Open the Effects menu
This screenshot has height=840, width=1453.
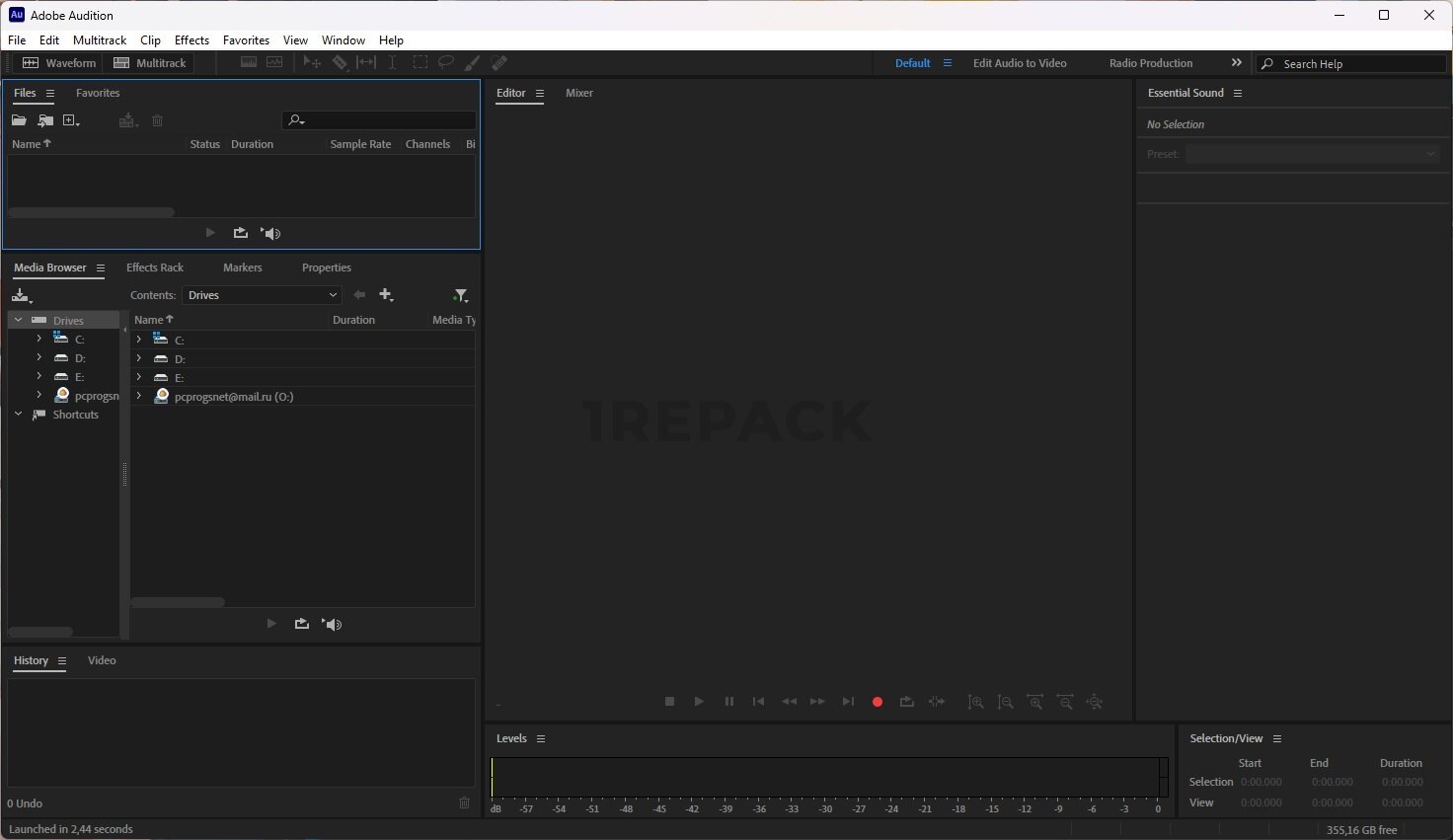click(x=191, y=40)
